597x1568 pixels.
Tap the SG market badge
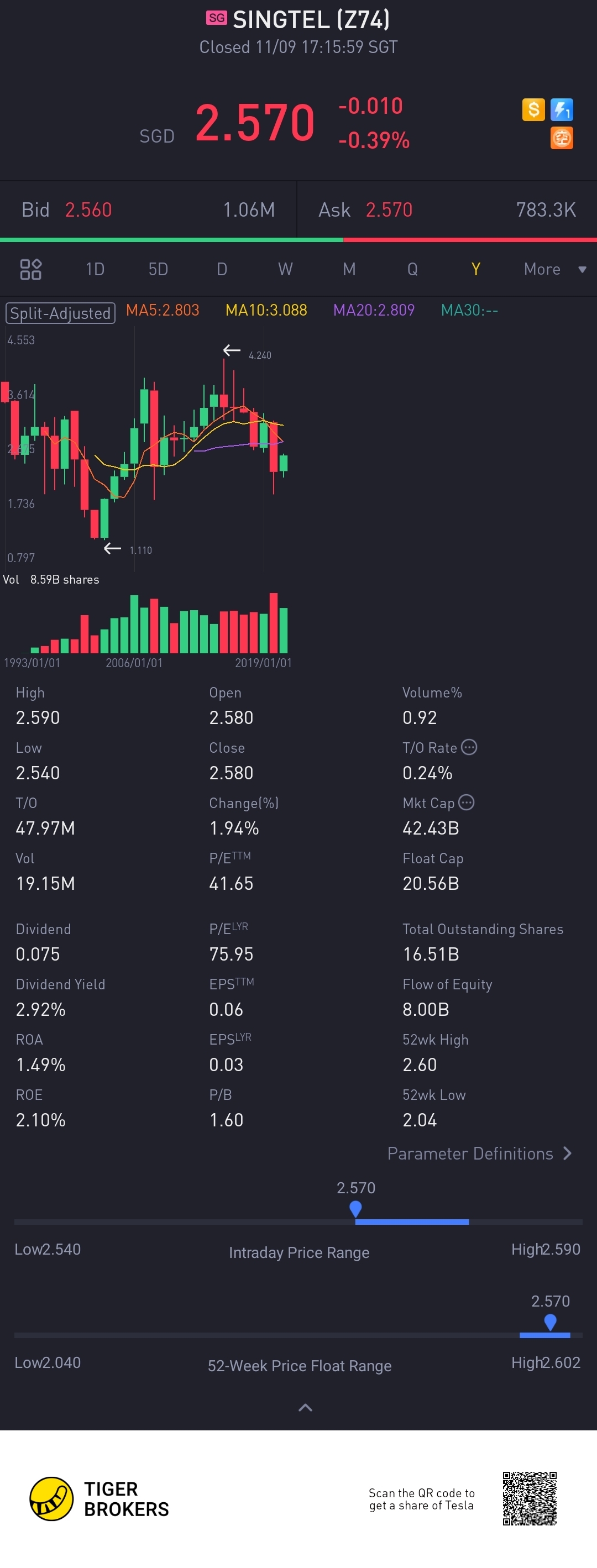tap(216, 18)
